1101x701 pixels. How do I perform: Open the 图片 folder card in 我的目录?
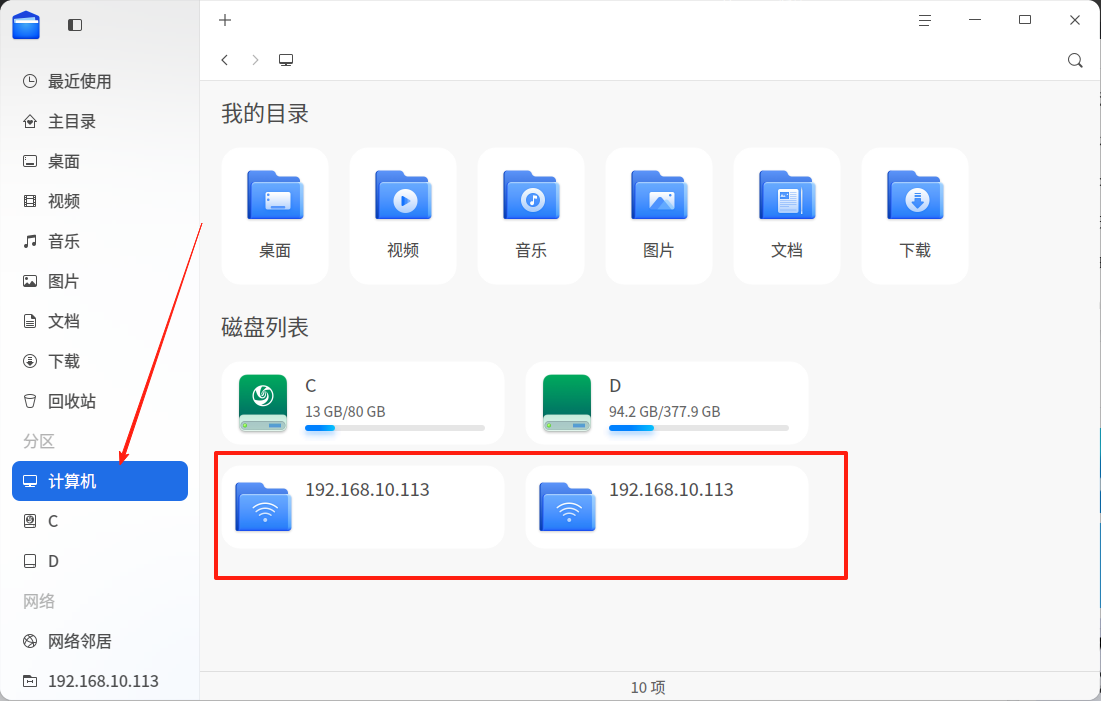[x=659, y=216]
